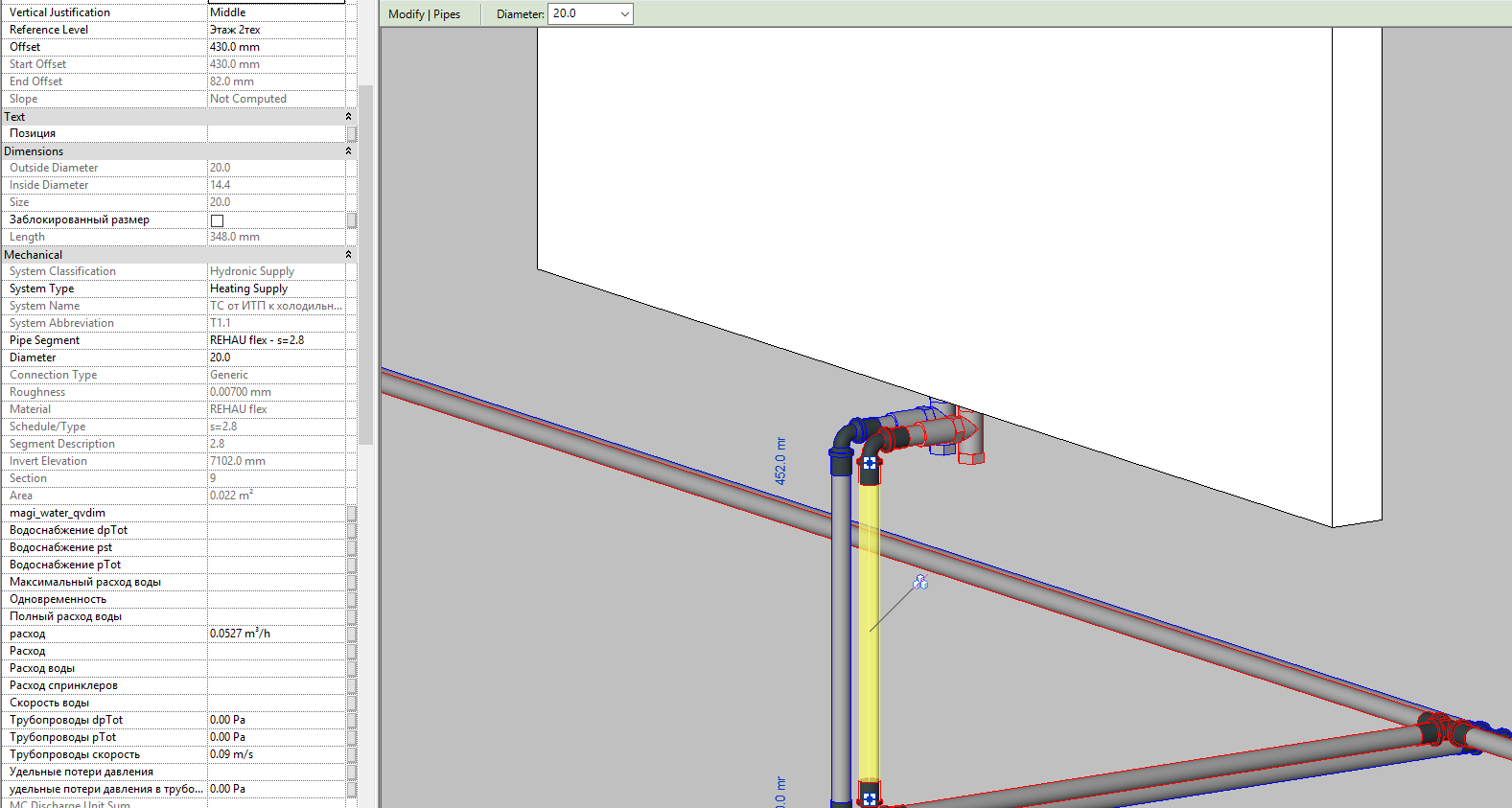Click the upper connector grip of the yellow pipe
The image size is (1512, 808).
(870, 463)
